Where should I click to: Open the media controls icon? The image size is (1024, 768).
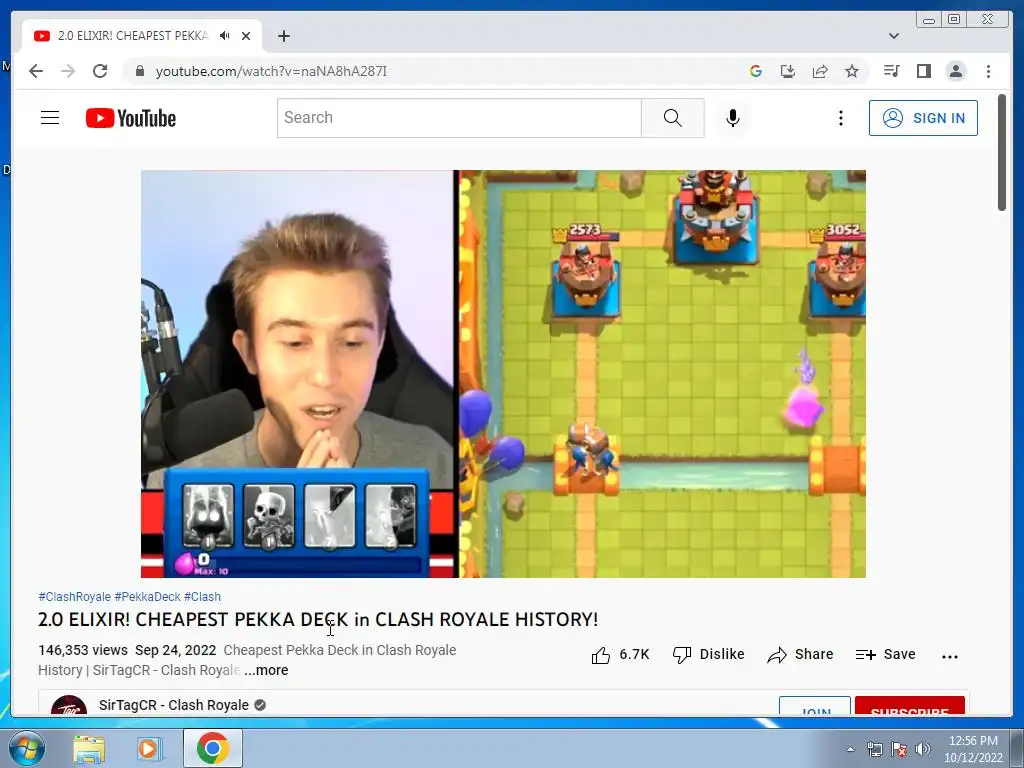click(891, 71)
